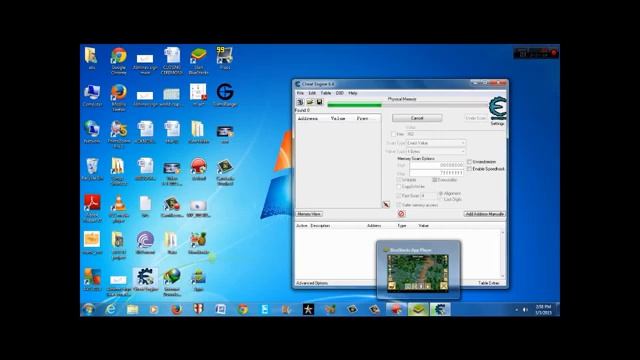
Task: Select the Last Digits radio button
Action: point(440,199)
